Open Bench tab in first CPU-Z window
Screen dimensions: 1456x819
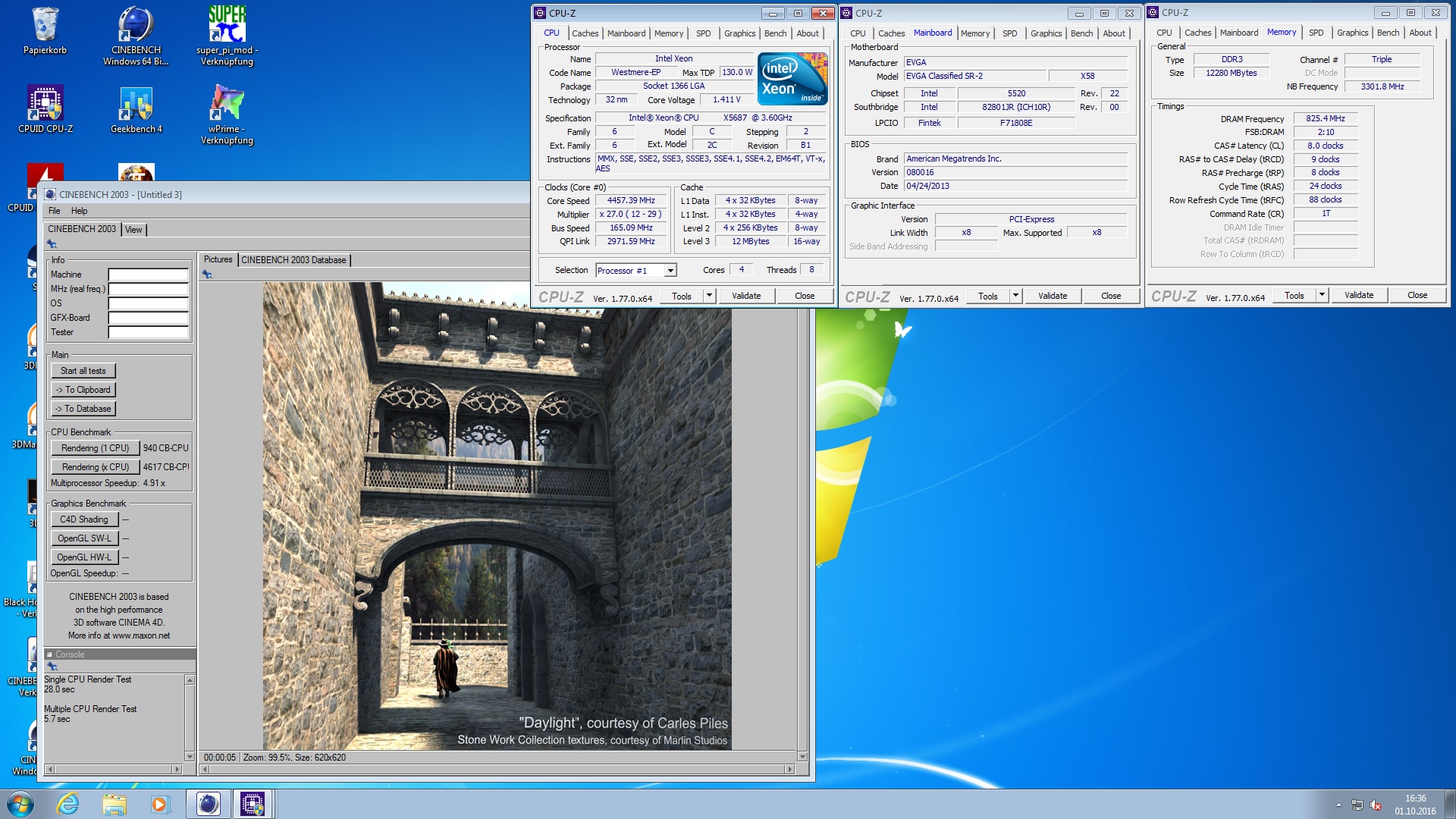(775, 33)
